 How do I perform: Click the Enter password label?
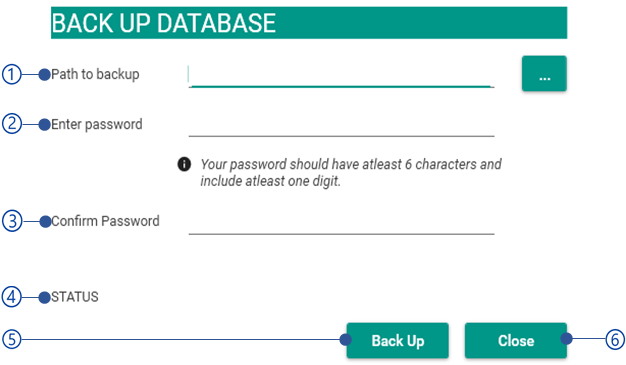pos(97,124)
